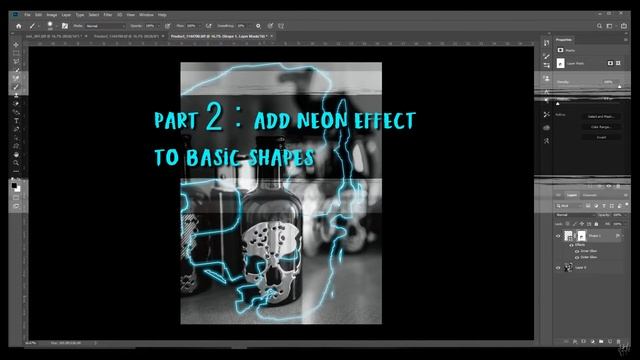Open symmetry butterfly options
Viewport: 640px width, 360px height.
click(x=281, y=26)
